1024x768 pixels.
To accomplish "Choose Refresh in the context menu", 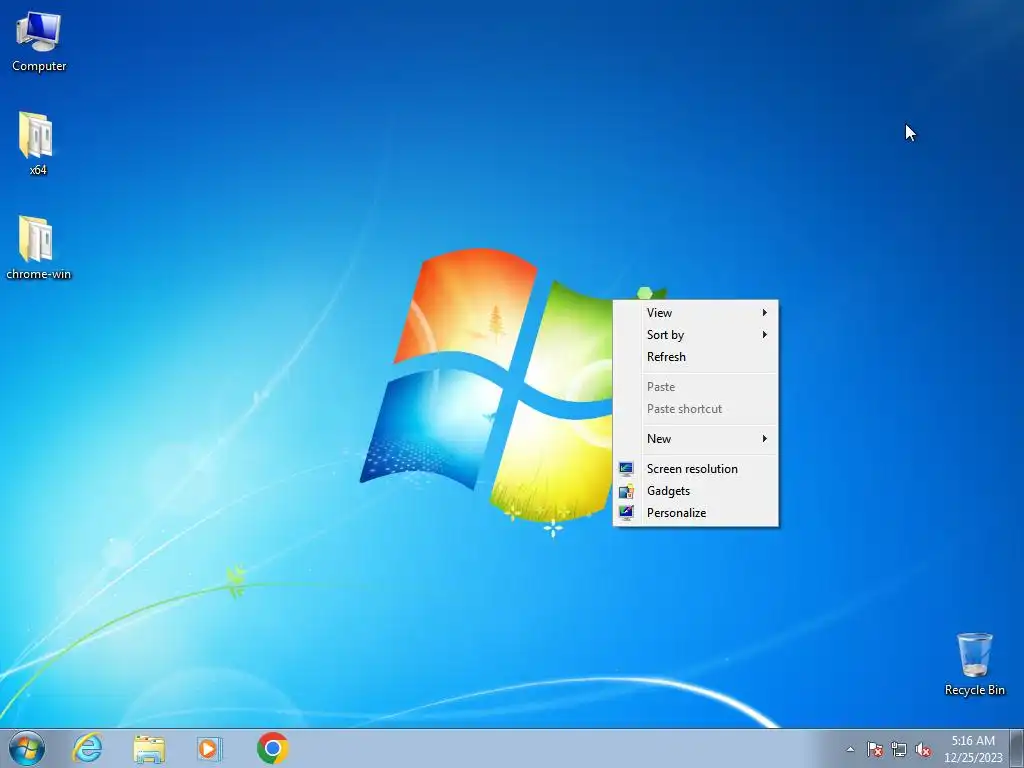I will coord(696,357).
